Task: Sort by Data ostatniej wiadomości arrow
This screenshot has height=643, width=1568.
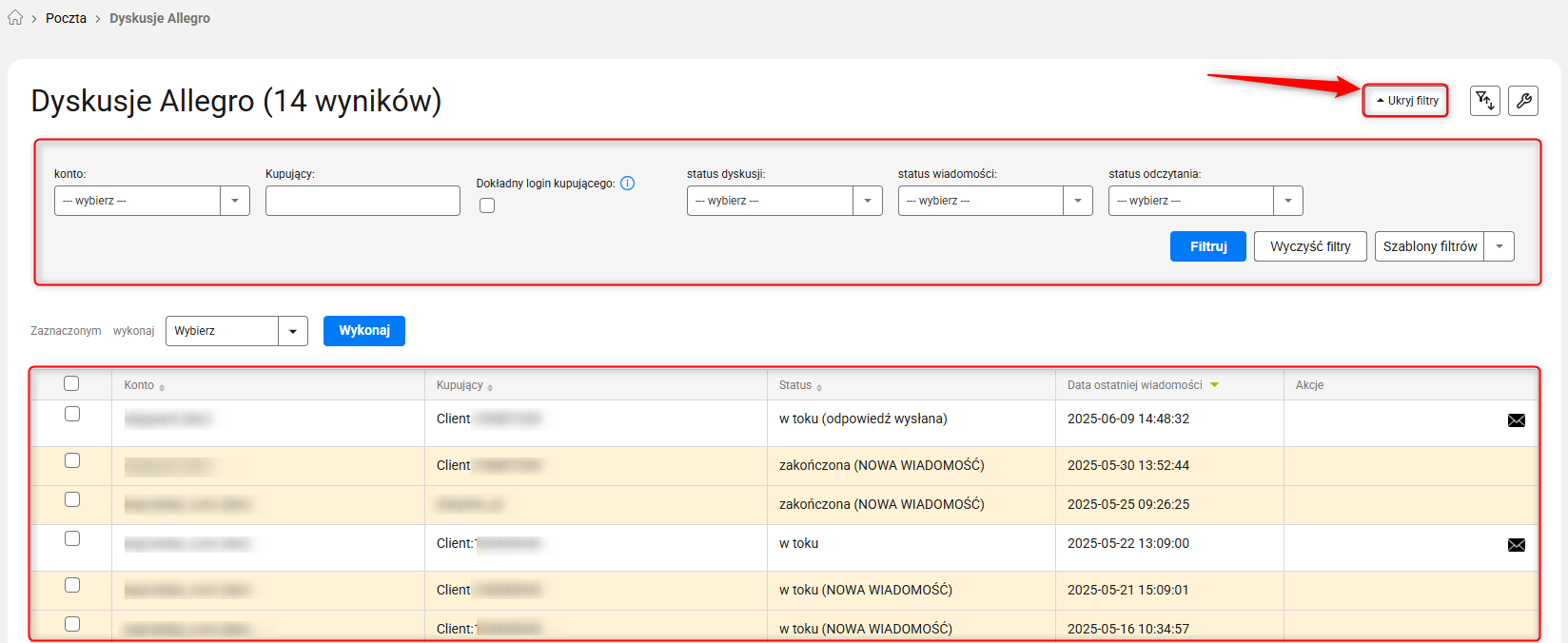Action: [x=1214, y=385]
